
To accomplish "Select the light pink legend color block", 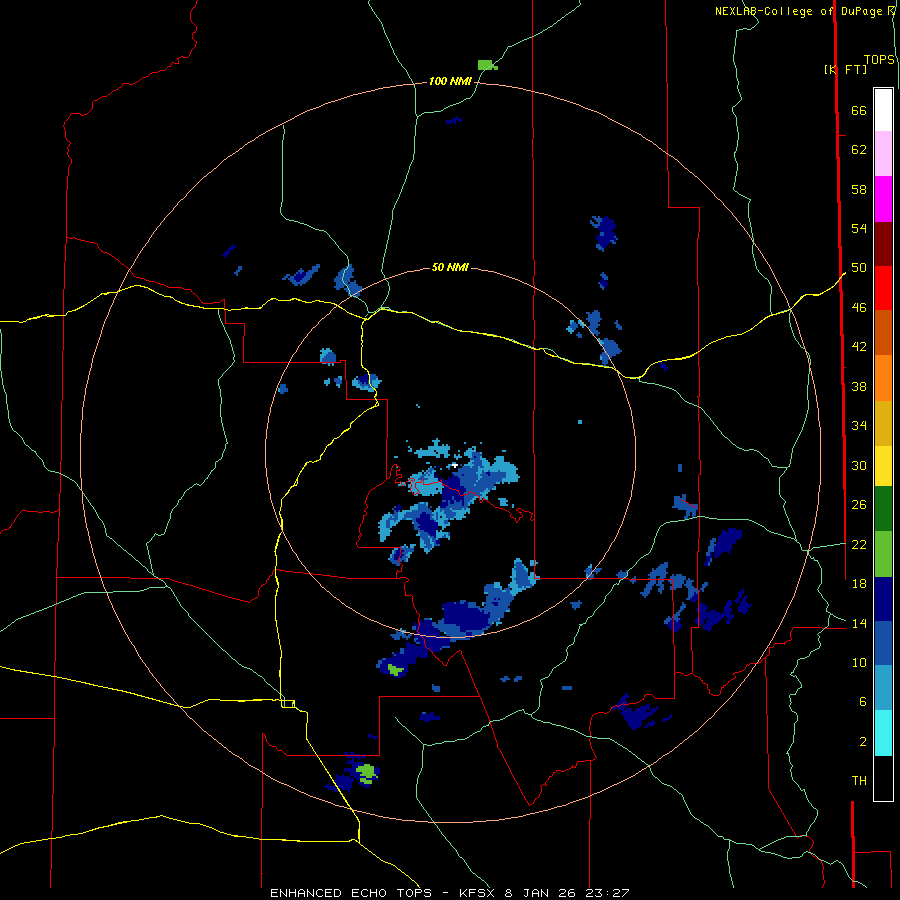I will (x=883, y=153).
